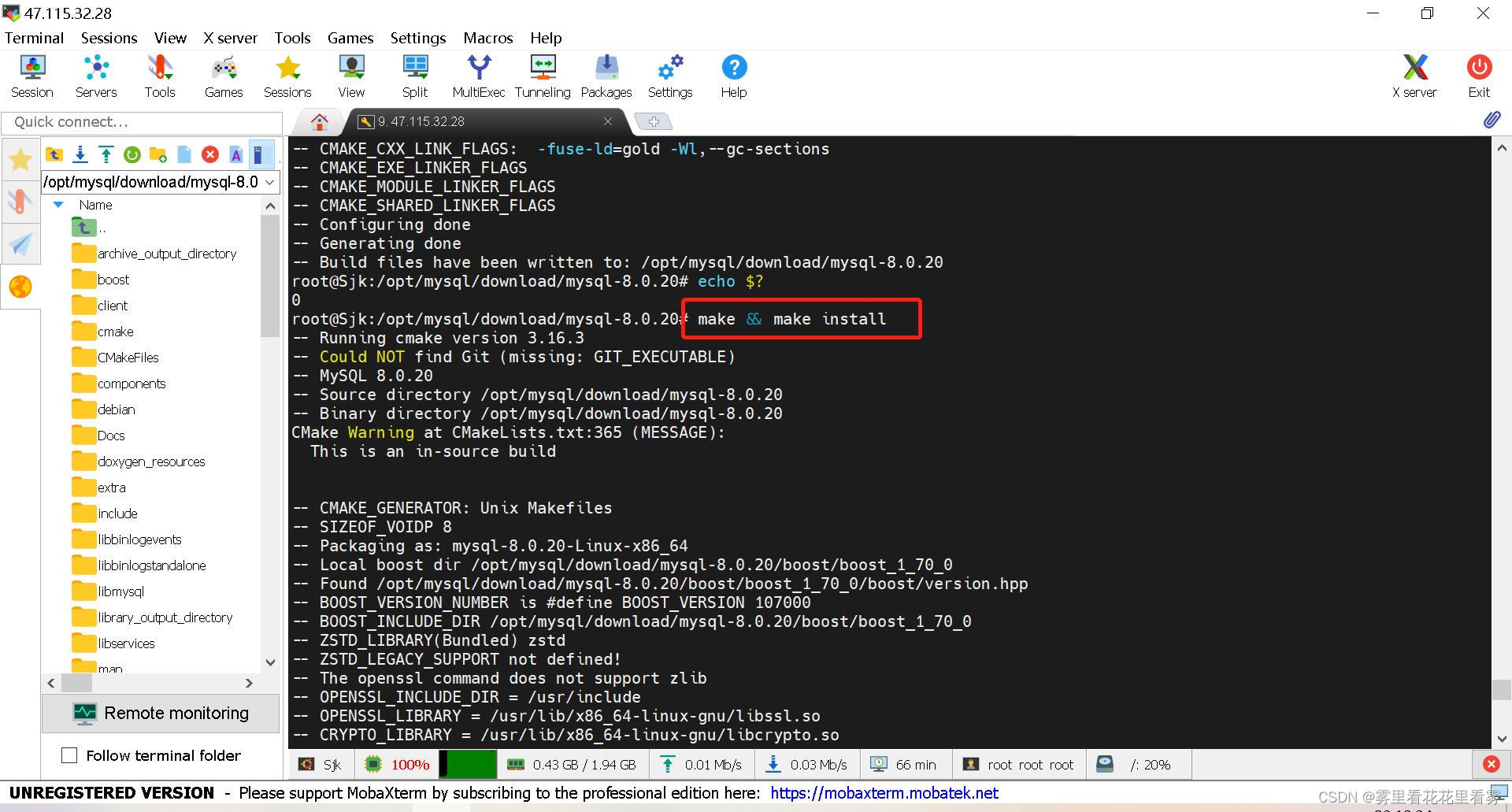Viewport: 1512px width, 812px height.
Task: Download selected files with blue arrow icon
Action: pyautogui.click(x=80, y=154)
